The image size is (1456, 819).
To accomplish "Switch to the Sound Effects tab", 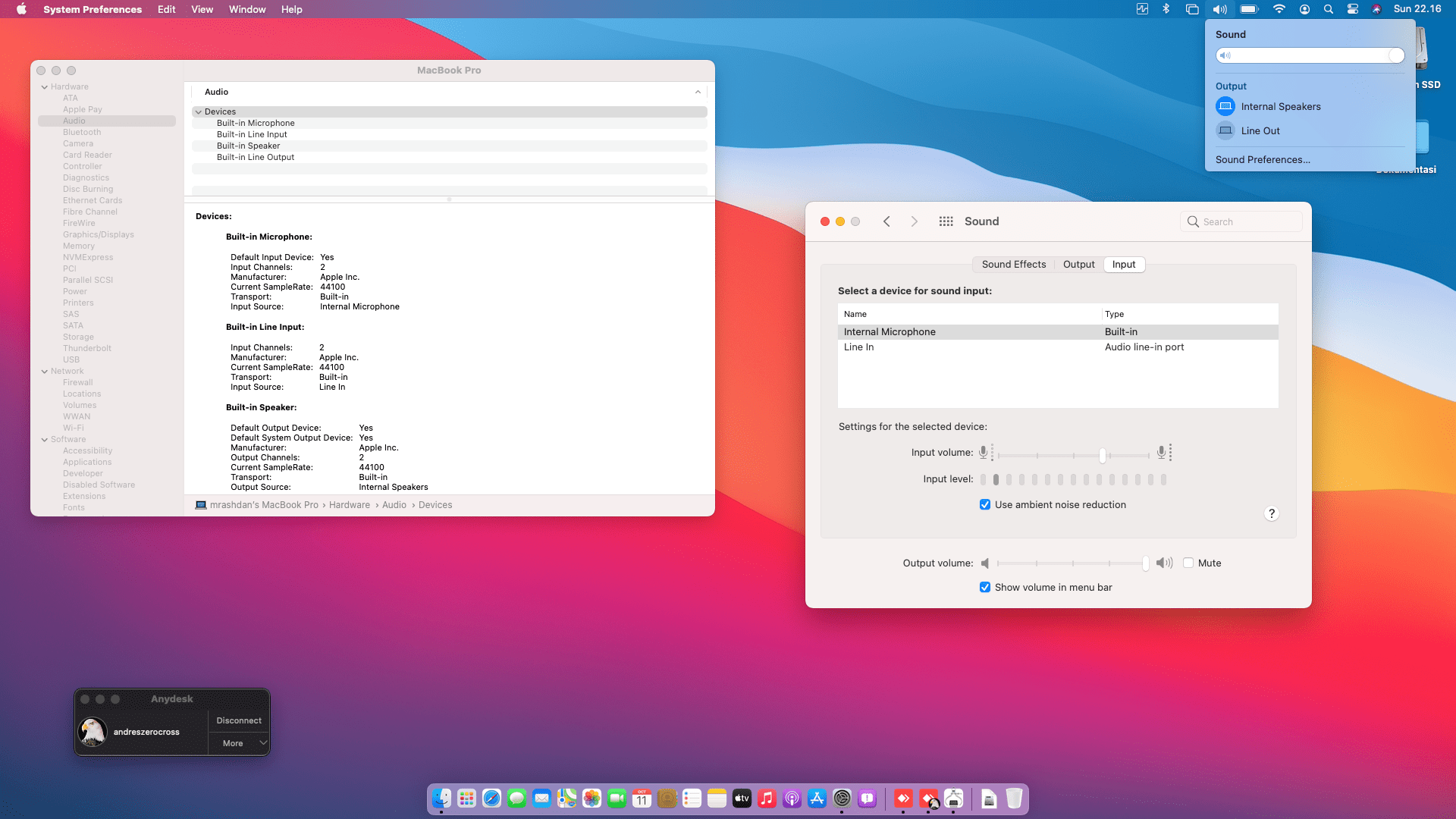I will click(1013, 264).
